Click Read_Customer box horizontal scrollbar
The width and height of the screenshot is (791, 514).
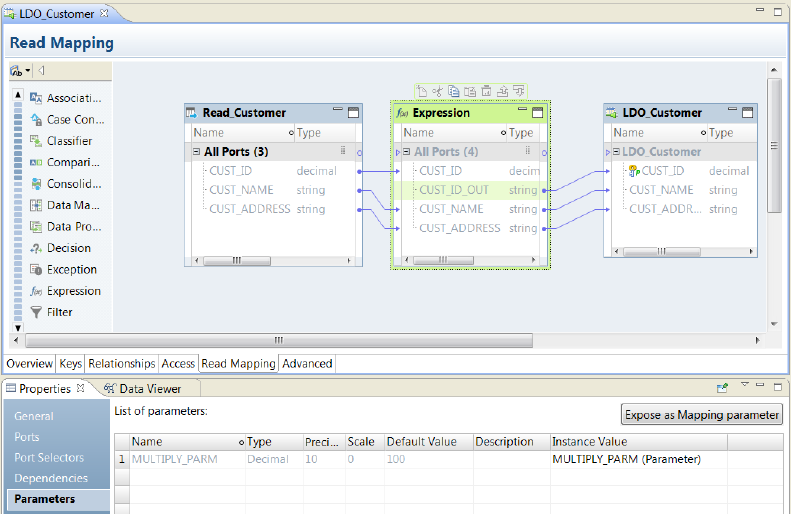[237, 261]
